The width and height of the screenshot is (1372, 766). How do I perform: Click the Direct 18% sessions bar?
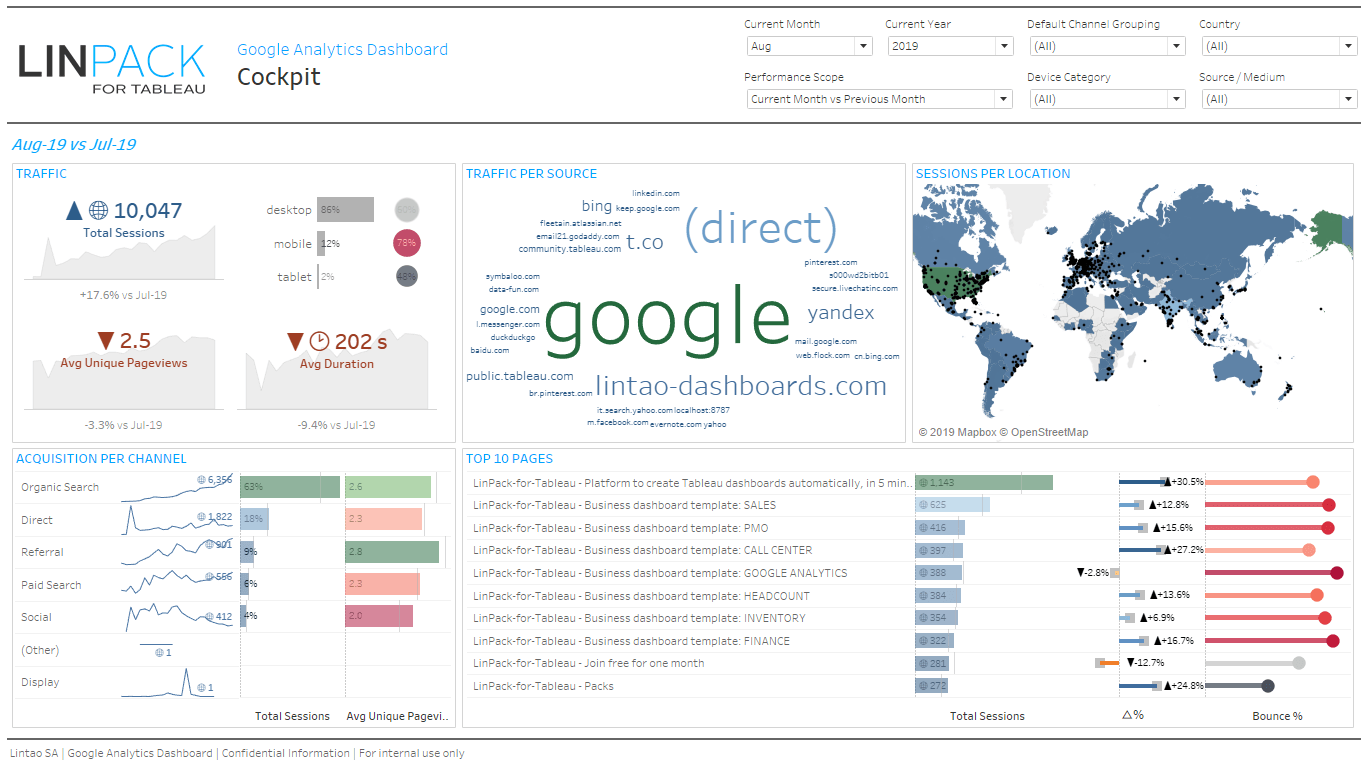click(254, 520)
